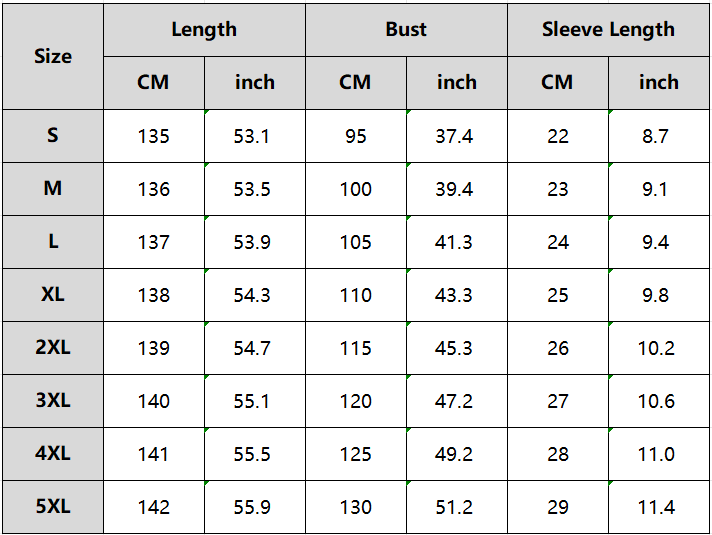Image resolution: width=712 pixels, height=535 pixels.
Task: Select the Bust column header
Action: tap(406, 29)
